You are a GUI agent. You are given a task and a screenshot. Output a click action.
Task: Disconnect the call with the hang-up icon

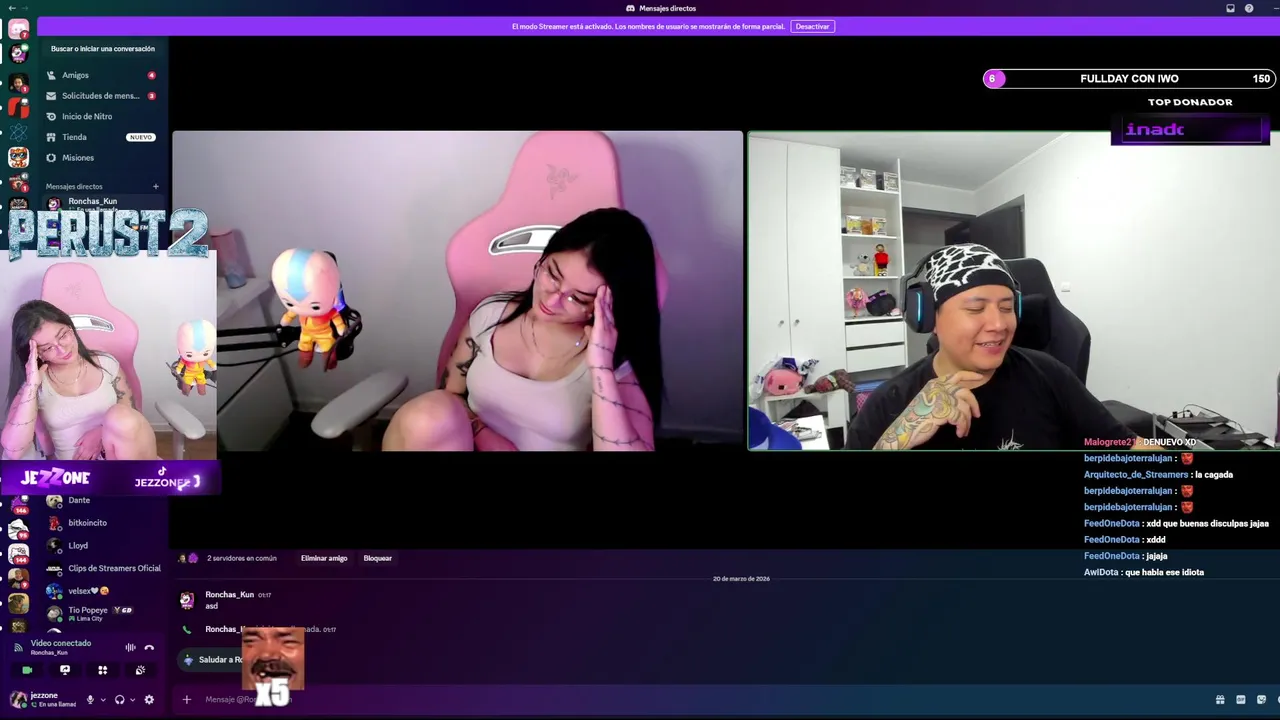(149, 647)
